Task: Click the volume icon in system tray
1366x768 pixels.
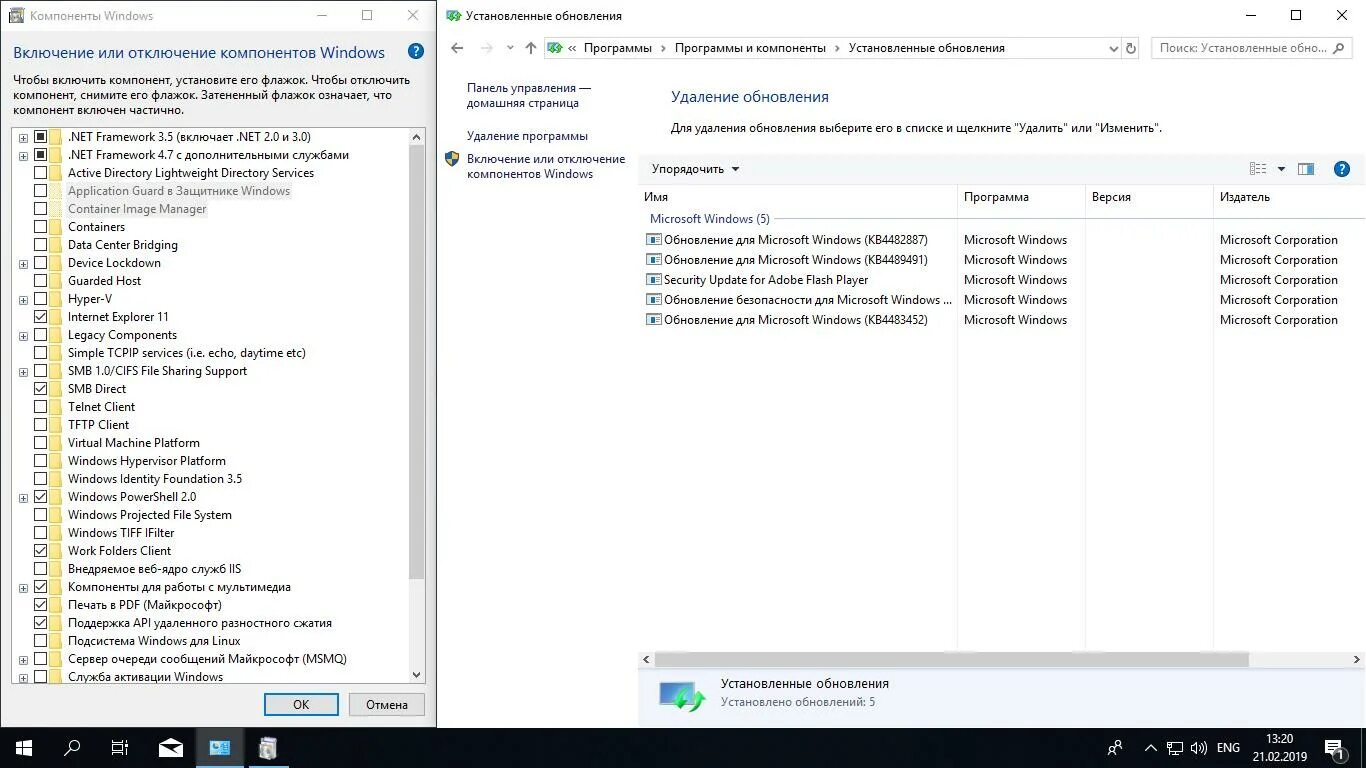Action: pyautogui.click(x=1199, y=748)
